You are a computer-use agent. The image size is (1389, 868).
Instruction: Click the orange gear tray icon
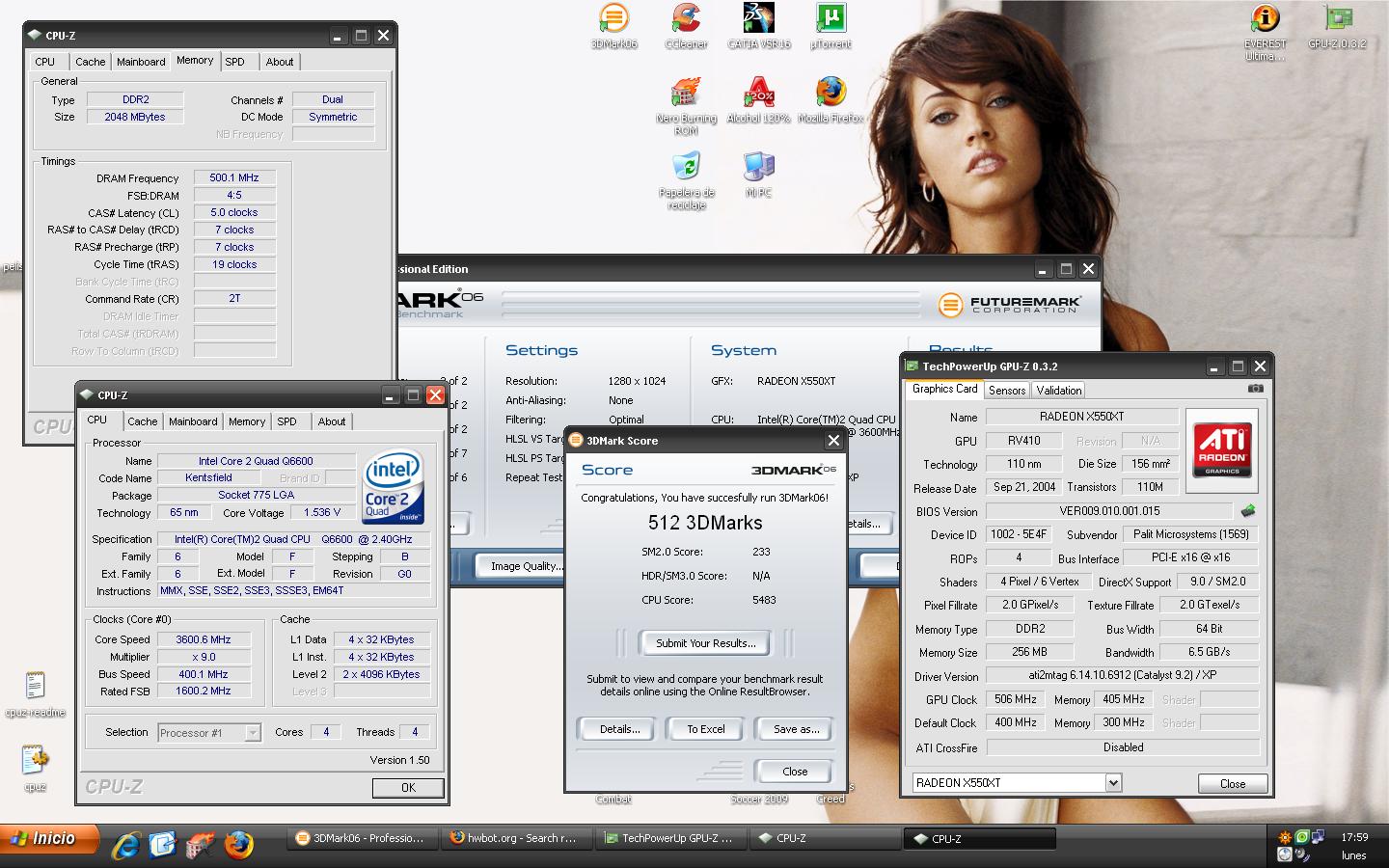[x=1285, y=836]
